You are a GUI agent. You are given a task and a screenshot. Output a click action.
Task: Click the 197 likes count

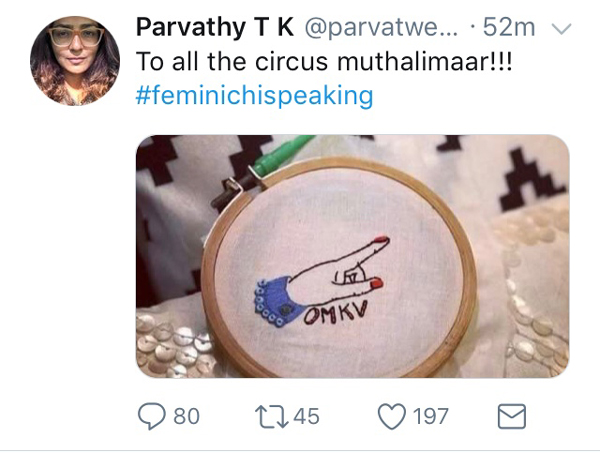tap(431, 415)
